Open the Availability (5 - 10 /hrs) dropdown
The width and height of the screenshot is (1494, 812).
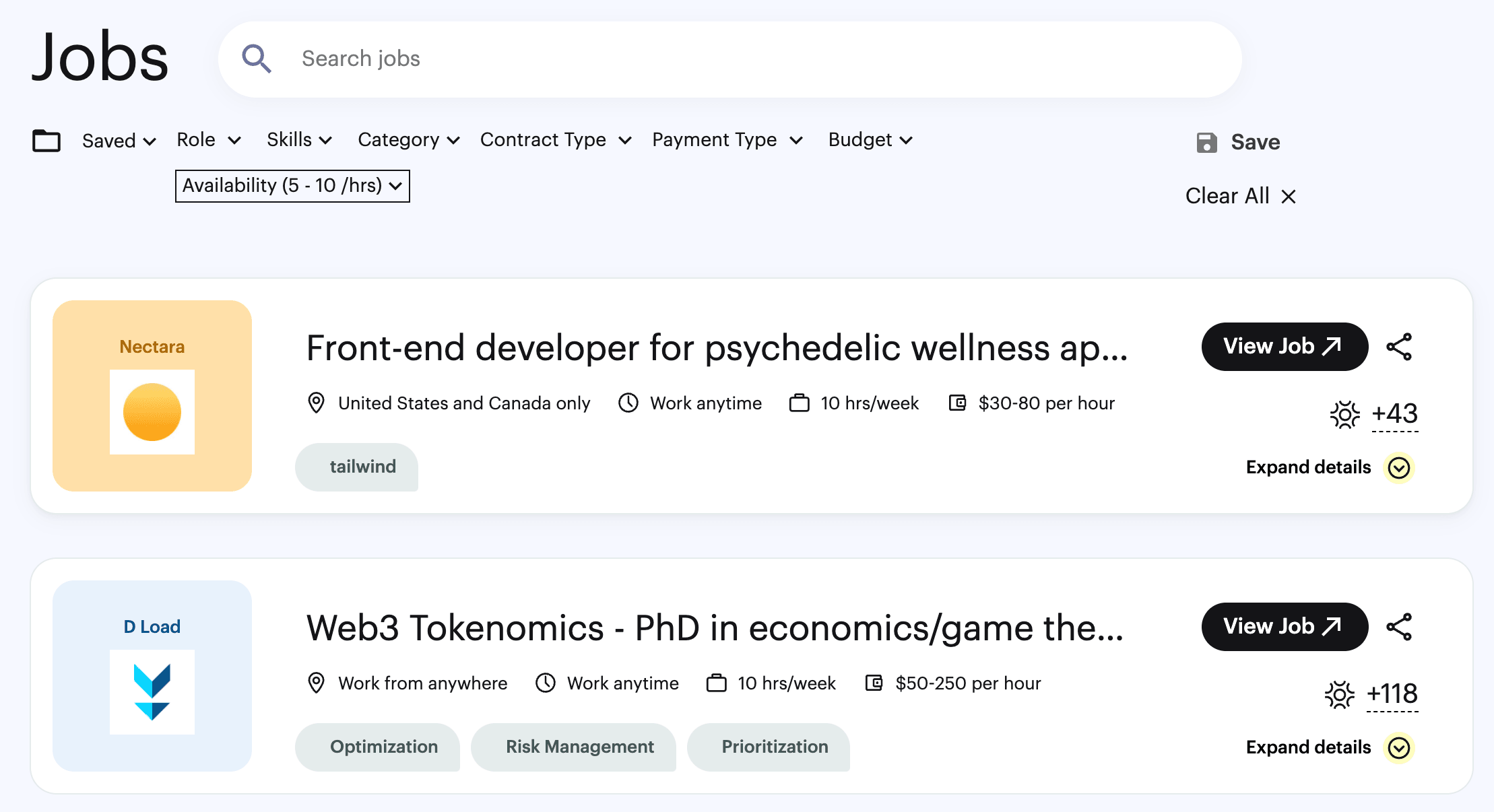(x=292, y=186)
